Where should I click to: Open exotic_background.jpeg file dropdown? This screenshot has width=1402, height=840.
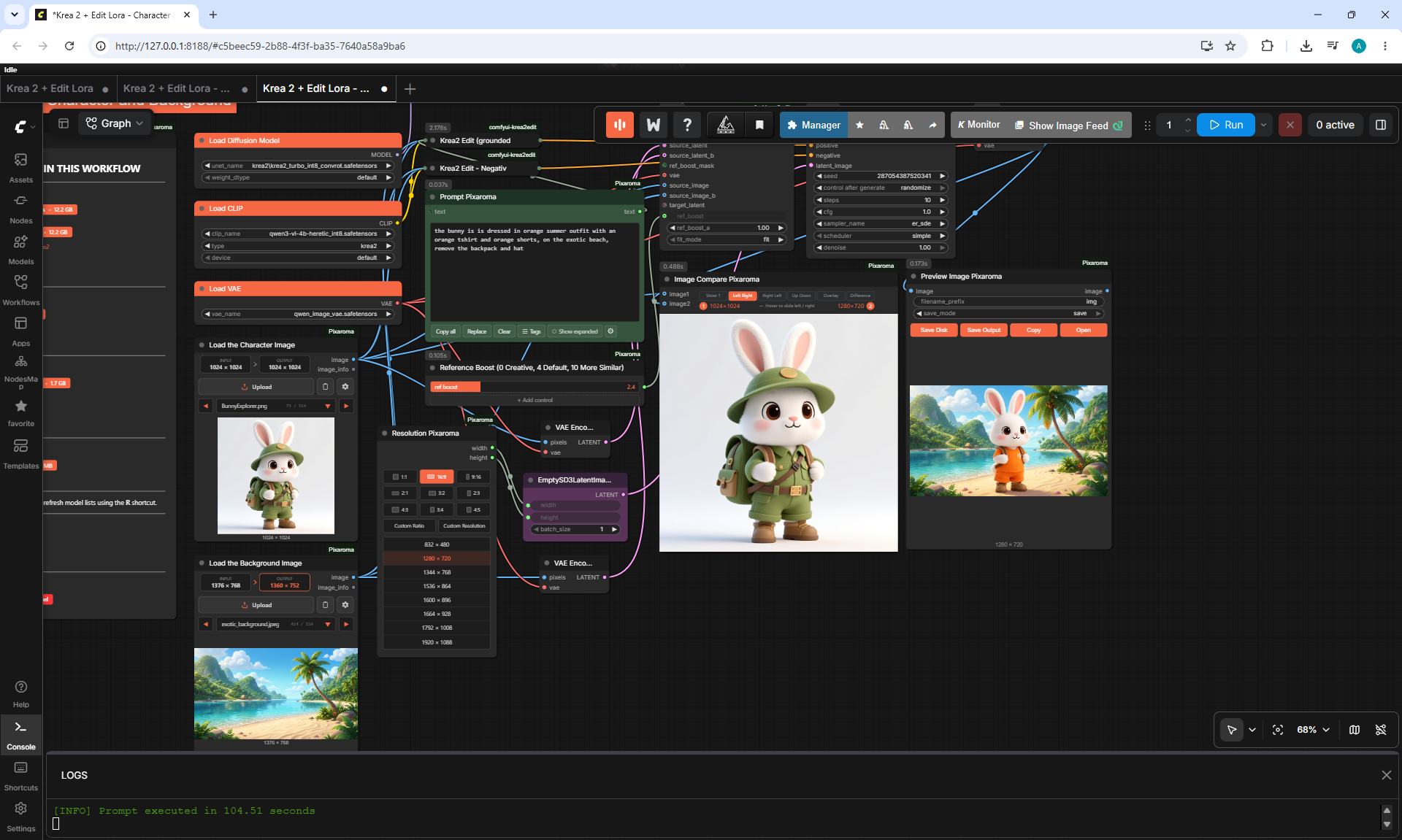275,624
